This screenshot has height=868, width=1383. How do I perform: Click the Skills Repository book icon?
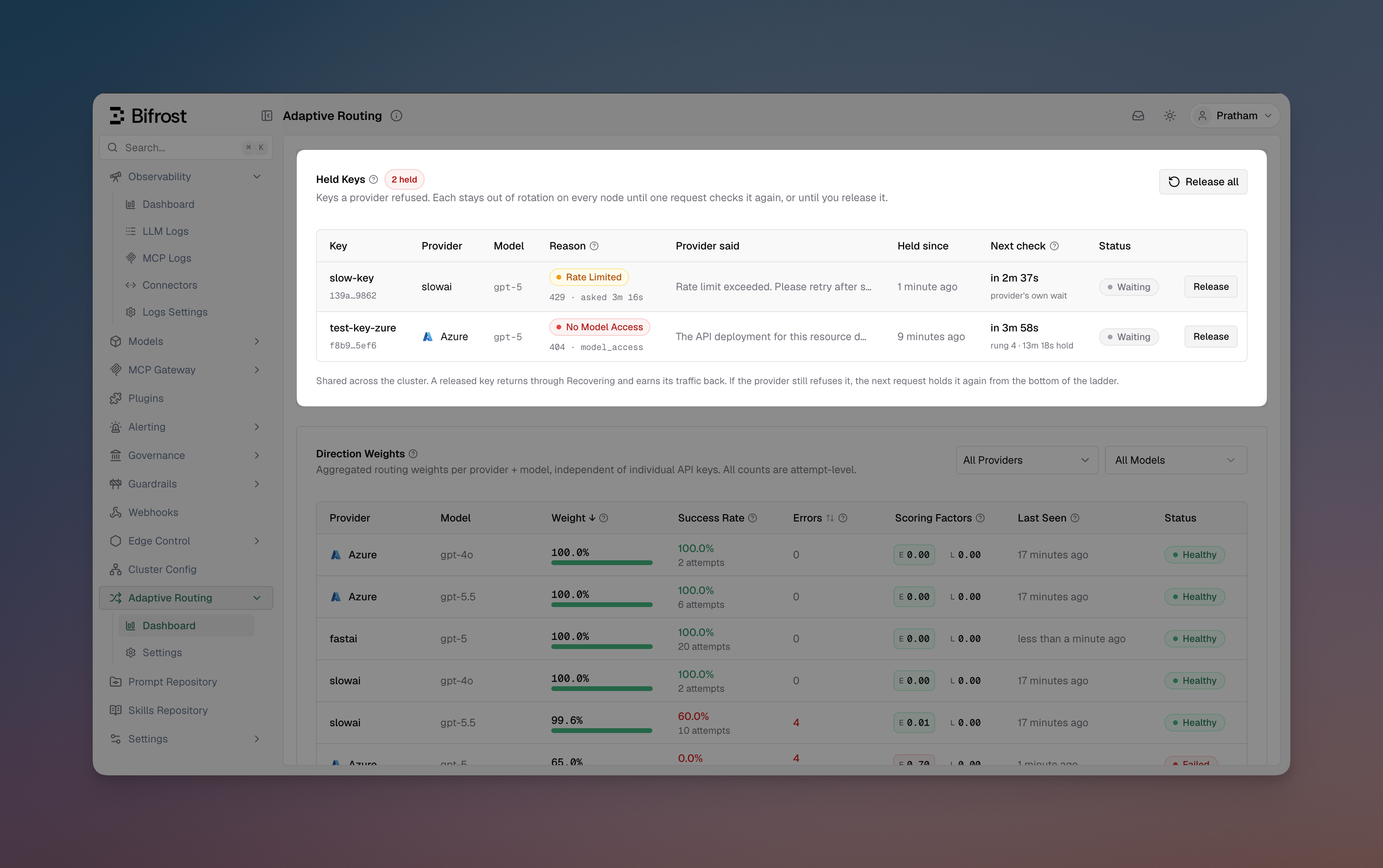(115, 711)
